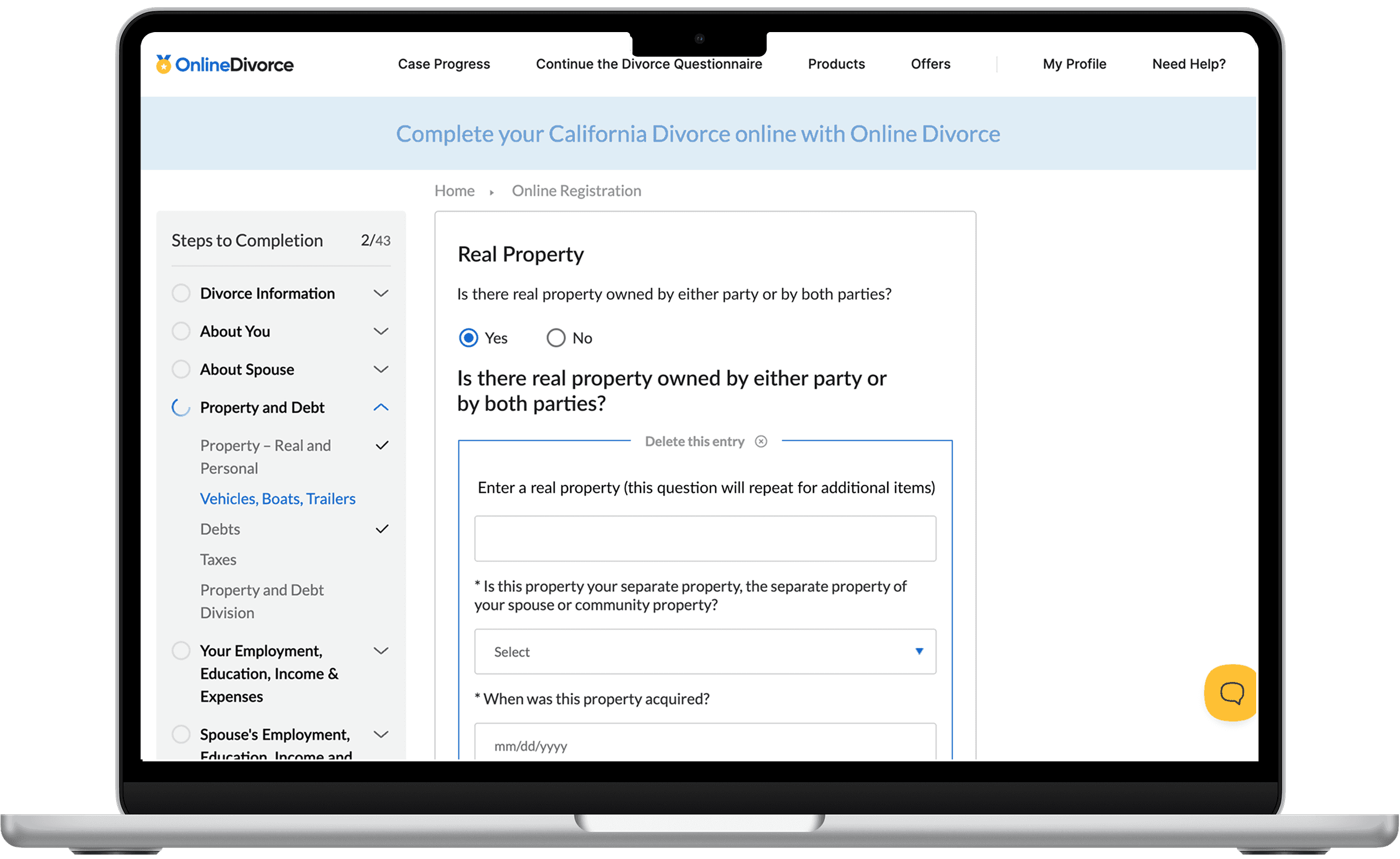The height and width of the screenshot is (859, 1400).
Task: Click the progress spinner beside Property and Debt
Action: [181, 407]
